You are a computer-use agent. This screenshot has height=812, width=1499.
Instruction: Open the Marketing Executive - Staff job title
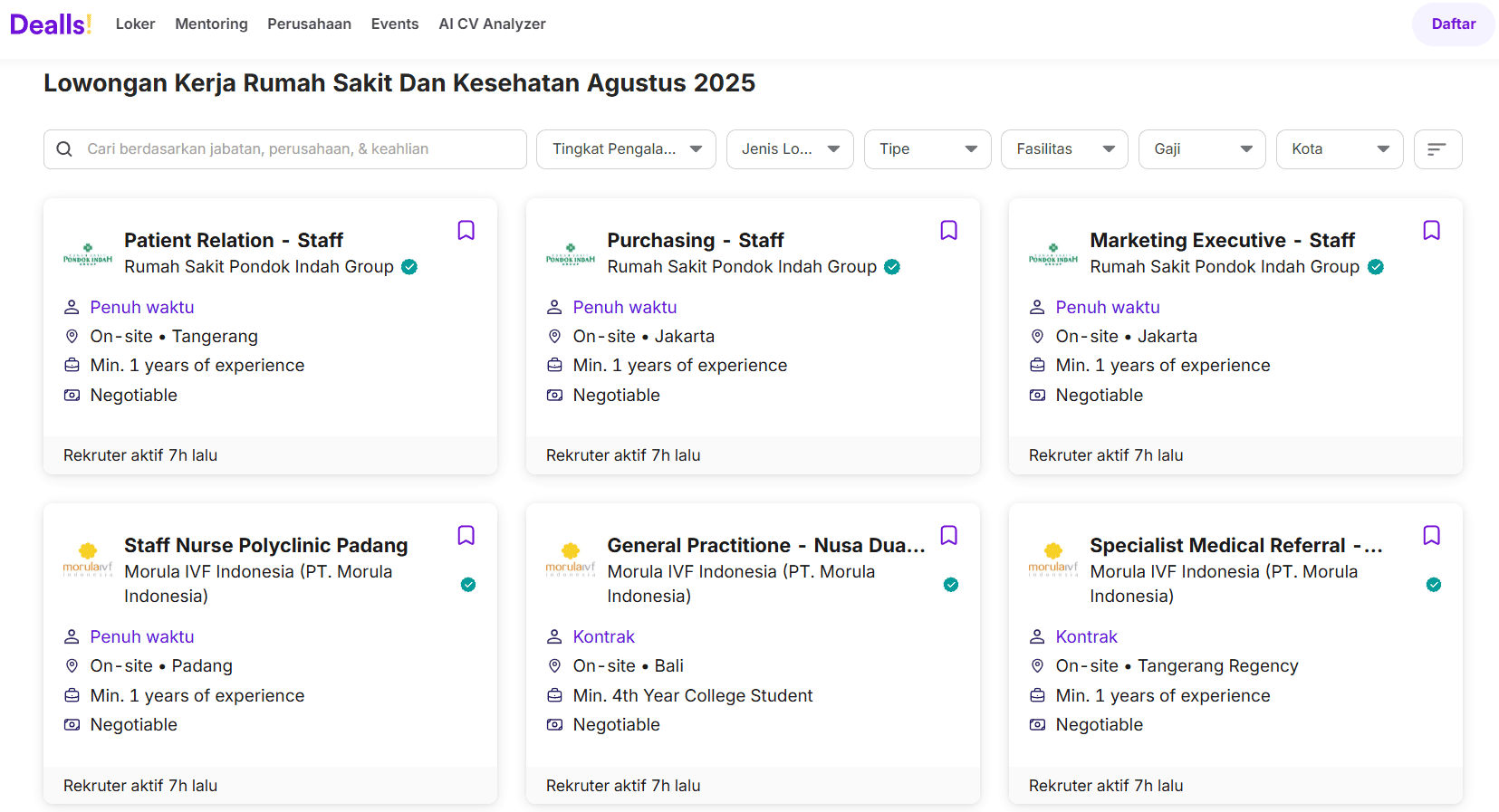(x=1223, y=241)
